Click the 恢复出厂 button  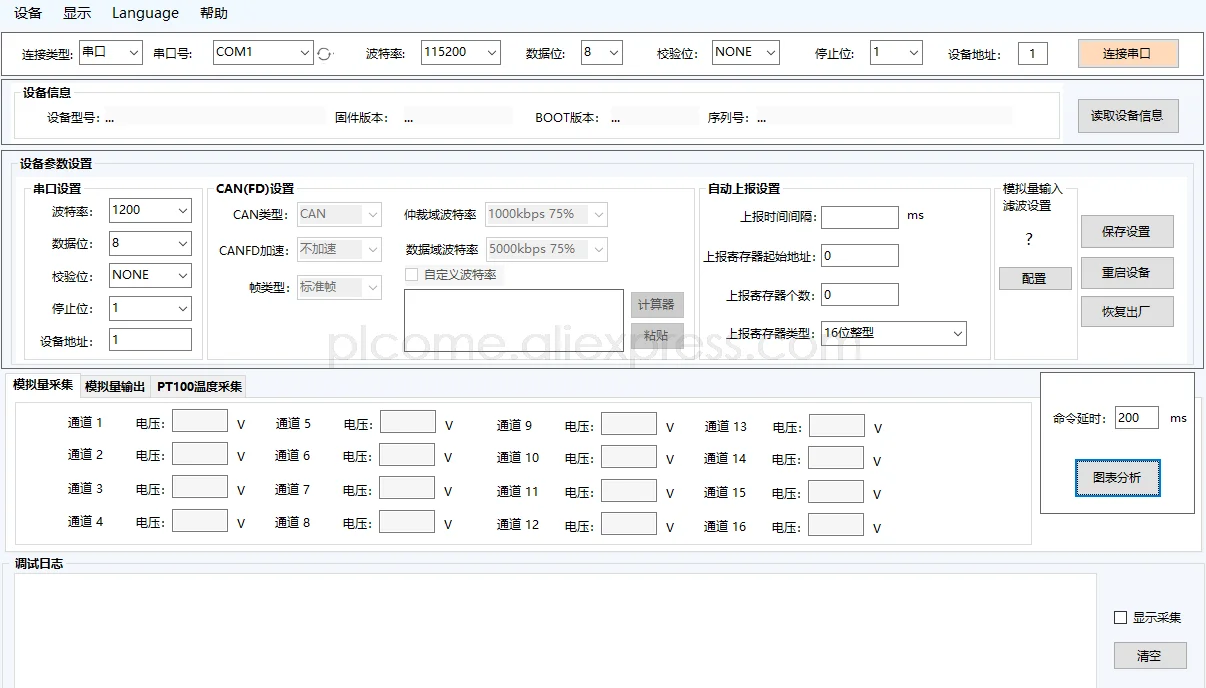(x=1127, y=311)
